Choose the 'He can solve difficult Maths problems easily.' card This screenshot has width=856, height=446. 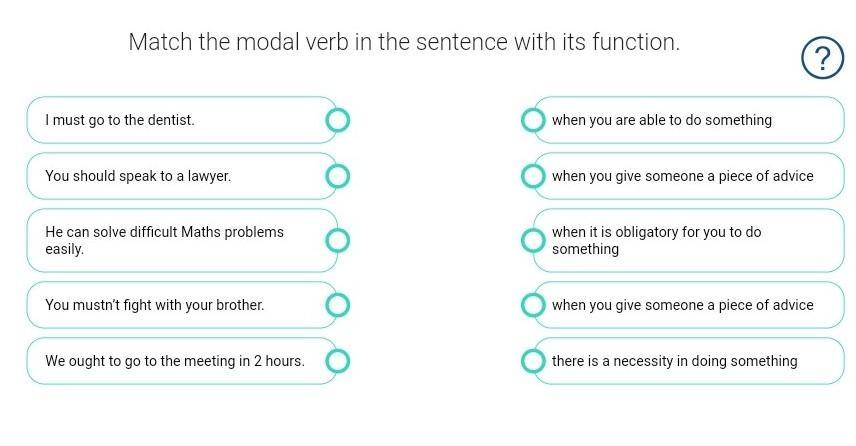click(x=182, y=240)
